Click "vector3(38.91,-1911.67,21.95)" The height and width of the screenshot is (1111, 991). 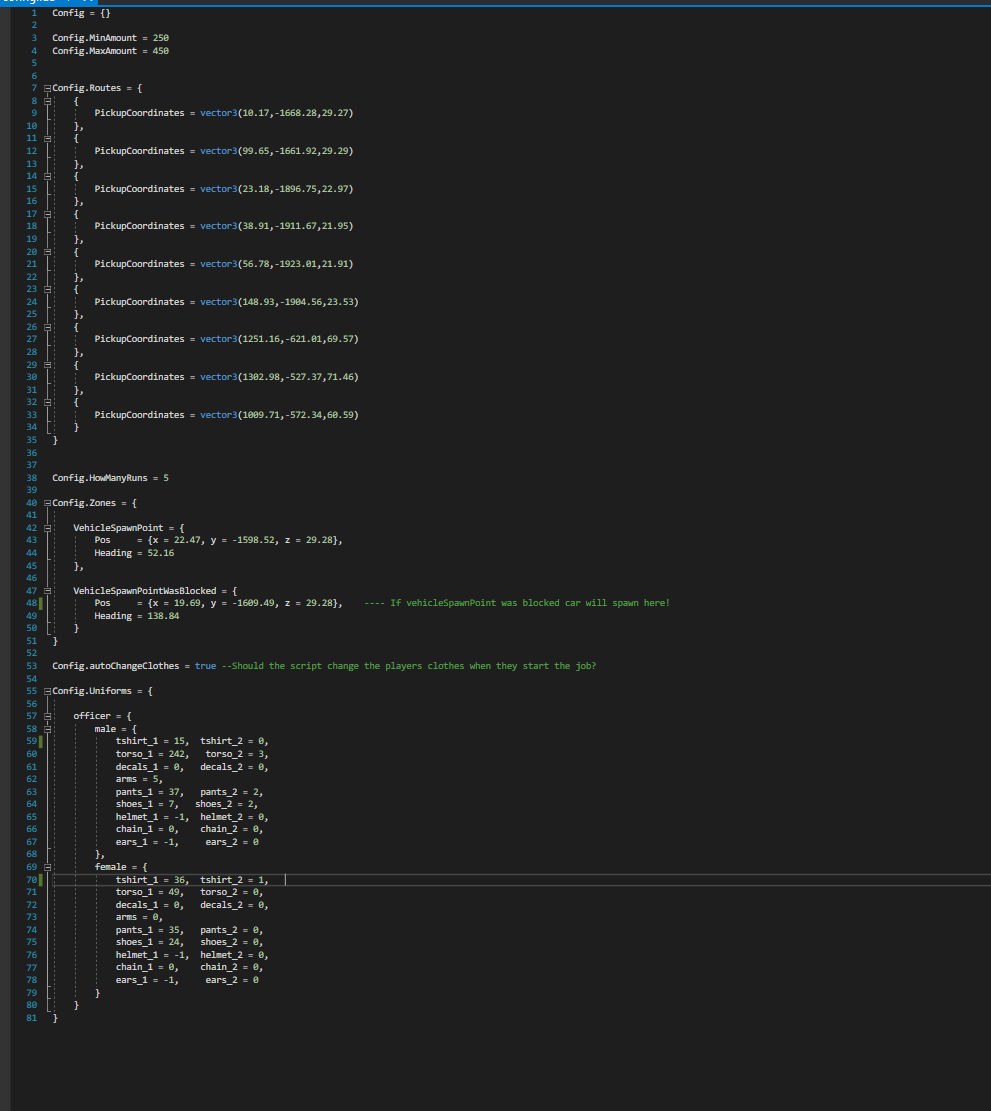(276, 226)
